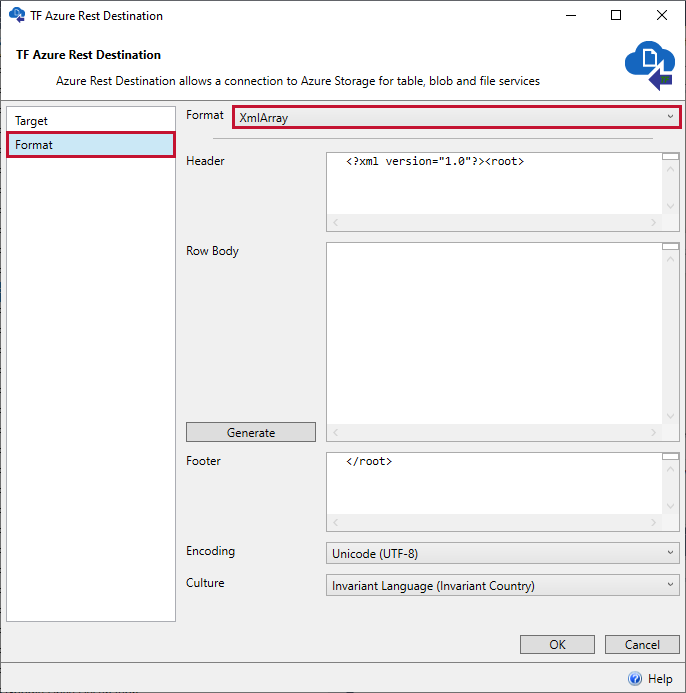Click the Header box splitter handle

(670, 156)
